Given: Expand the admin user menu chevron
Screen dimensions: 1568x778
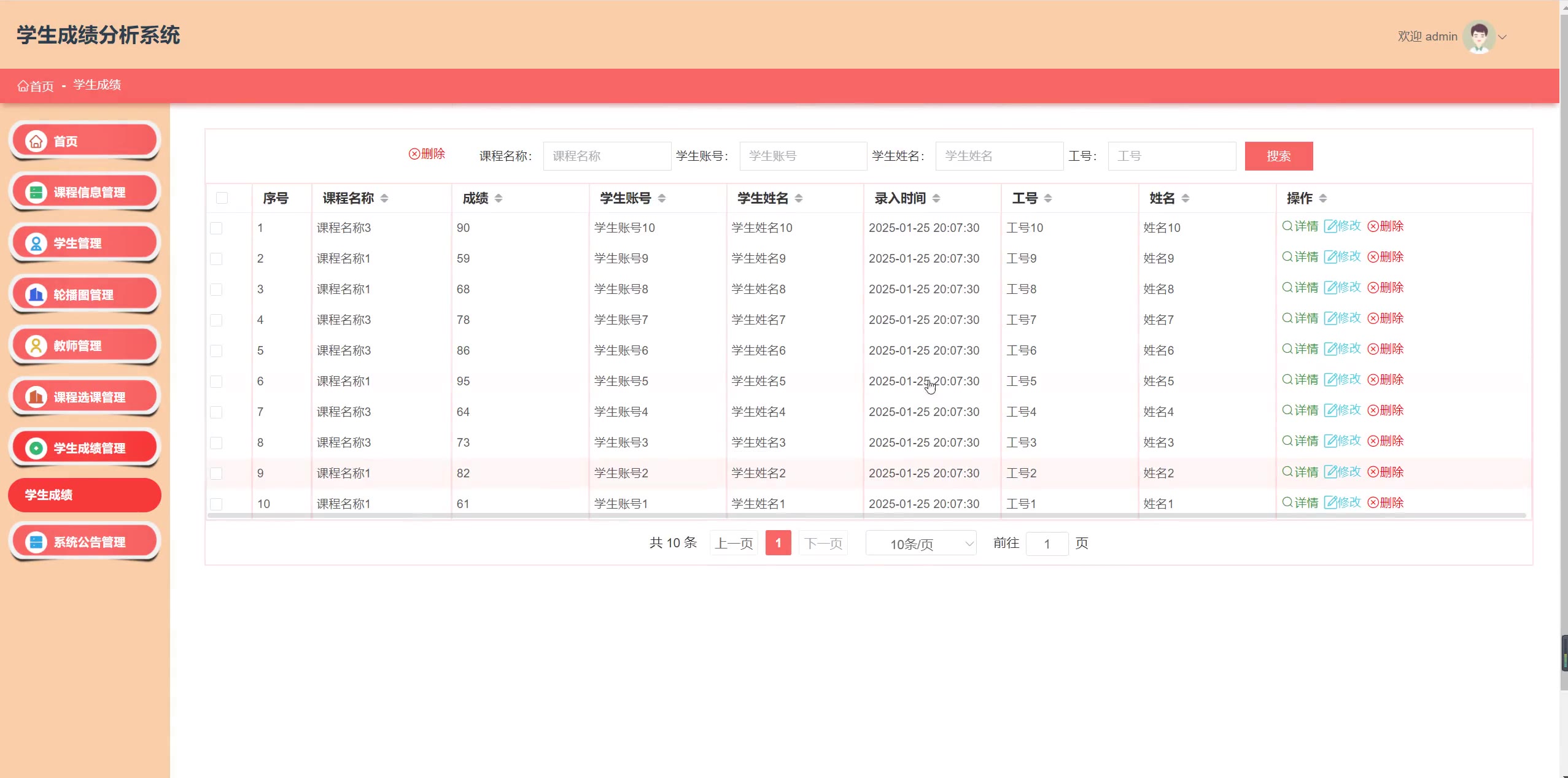Looking at the screenshot, I should pos(1502,37).
